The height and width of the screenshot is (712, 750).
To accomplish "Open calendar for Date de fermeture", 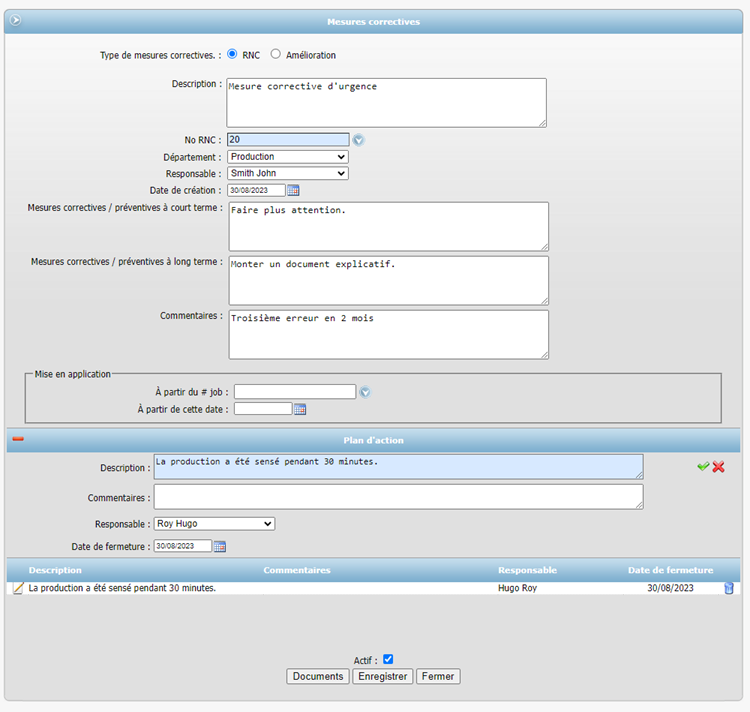I will coord(220,546).
